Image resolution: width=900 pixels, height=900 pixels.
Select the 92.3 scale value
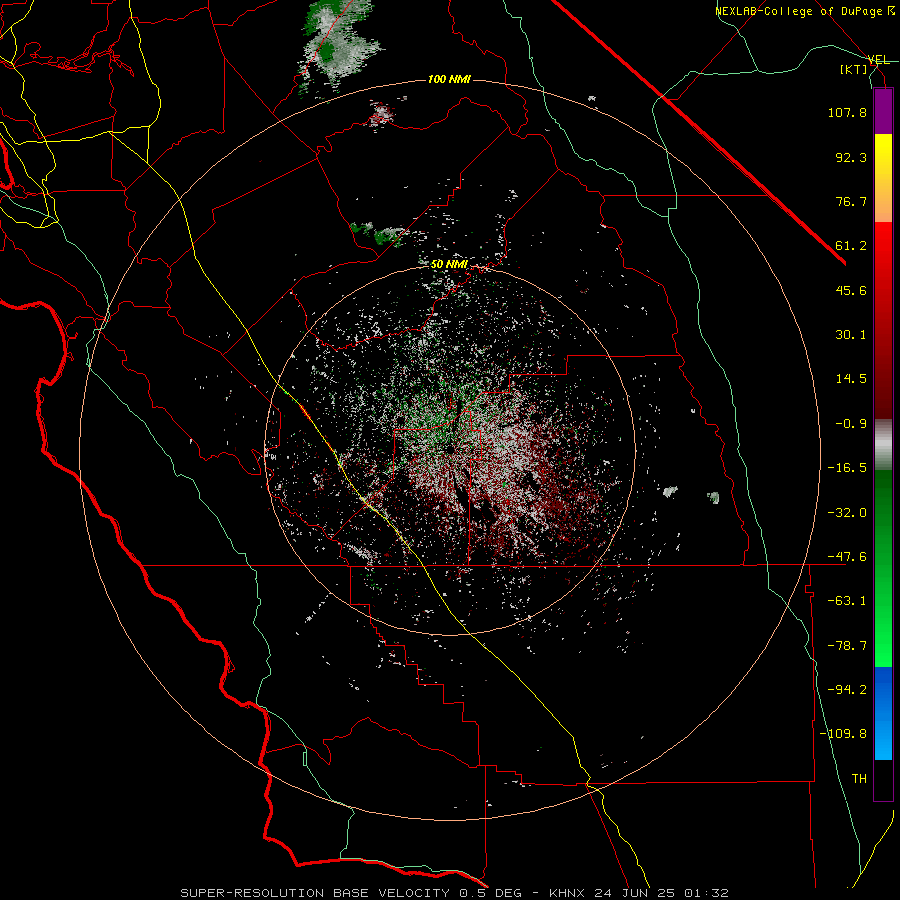pyautogui.click(x=851, y=157)
